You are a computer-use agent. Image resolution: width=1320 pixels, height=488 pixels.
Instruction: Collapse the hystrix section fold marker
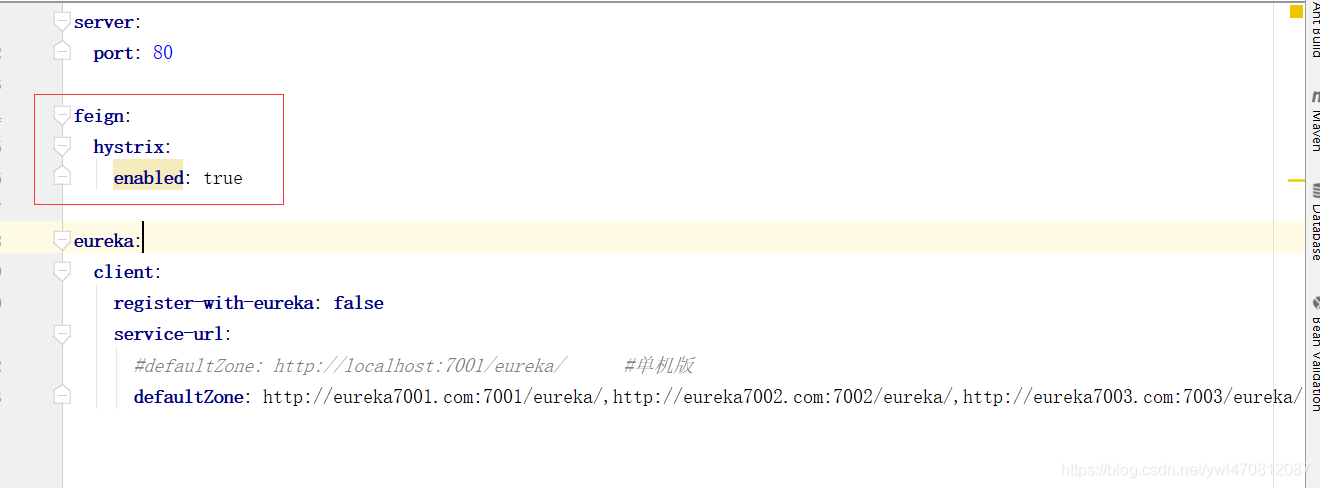pos(62,147)
